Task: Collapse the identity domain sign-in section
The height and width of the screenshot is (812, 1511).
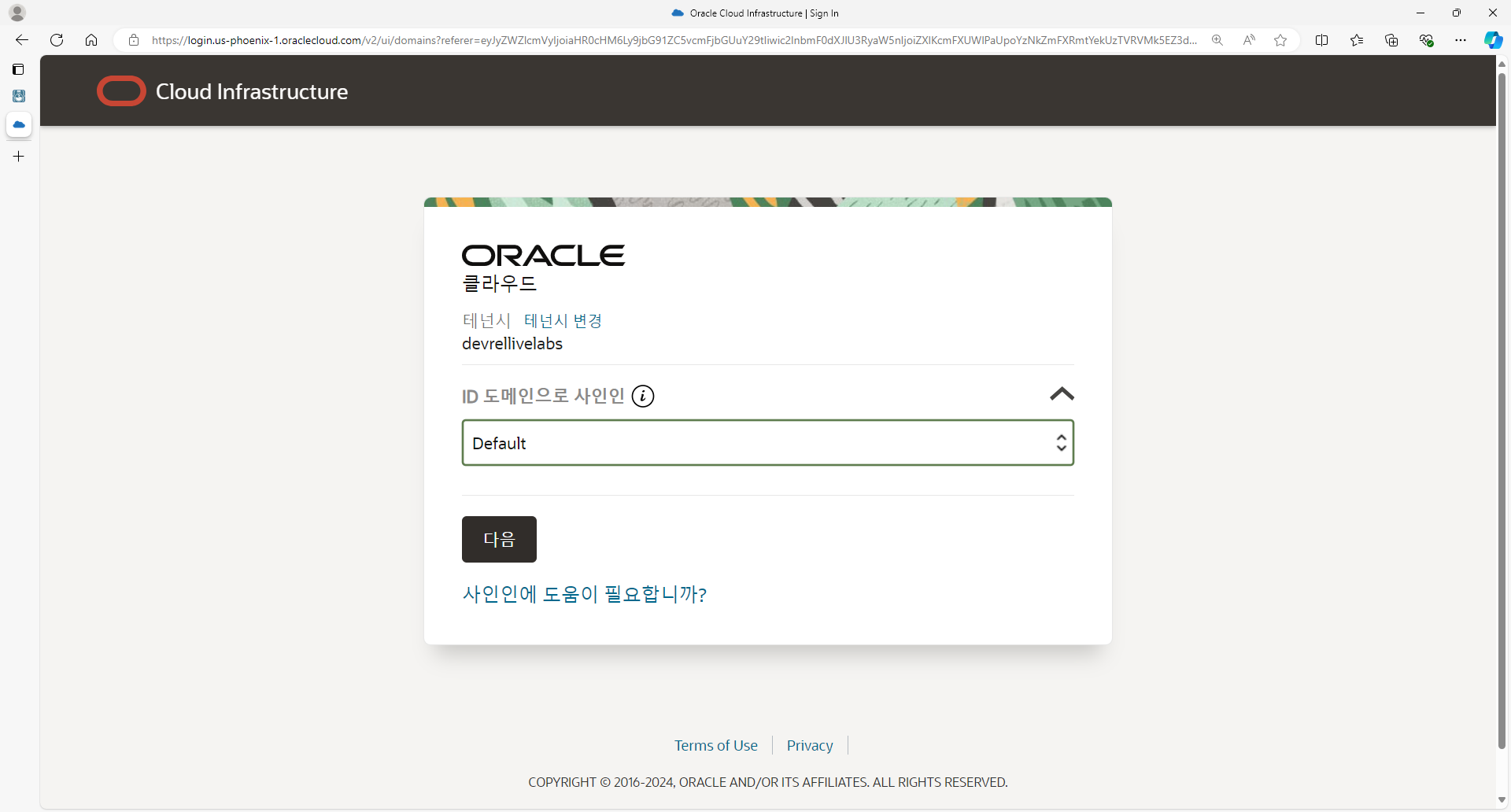Action: (x=1062, y=394)
